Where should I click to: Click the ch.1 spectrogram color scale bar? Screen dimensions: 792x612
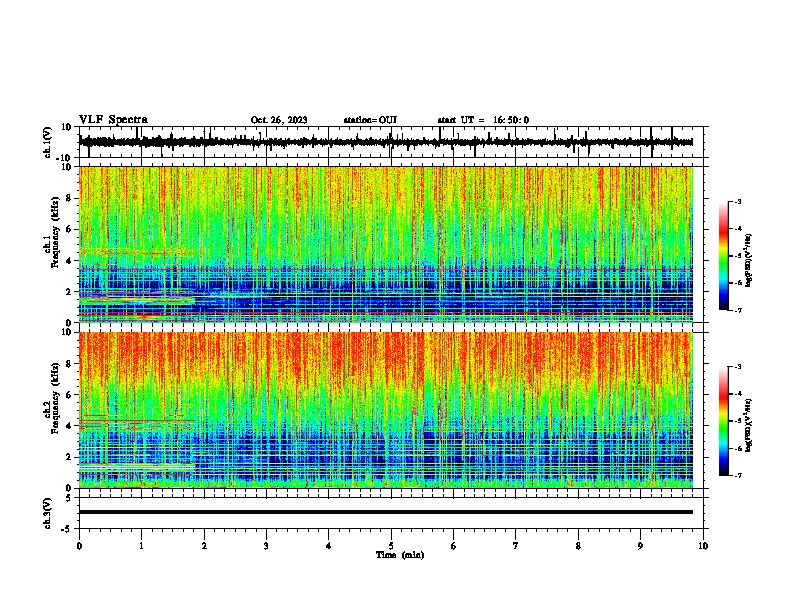(724, 256)
